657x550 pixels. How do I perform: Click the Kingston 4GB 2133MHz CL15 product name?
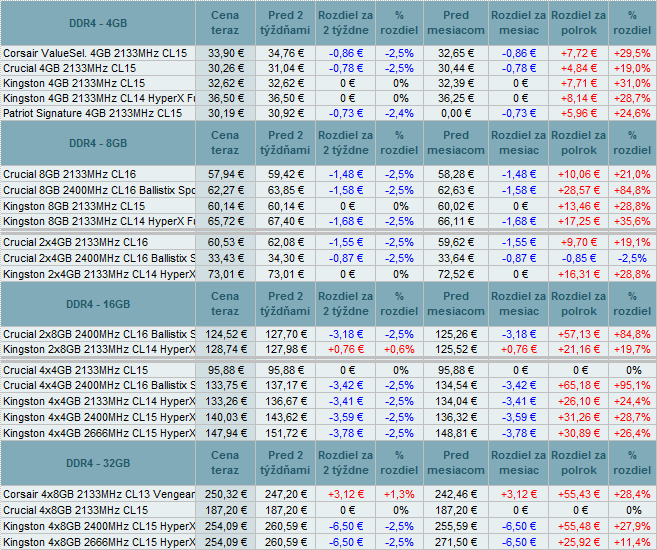click(x=74, y=83)
